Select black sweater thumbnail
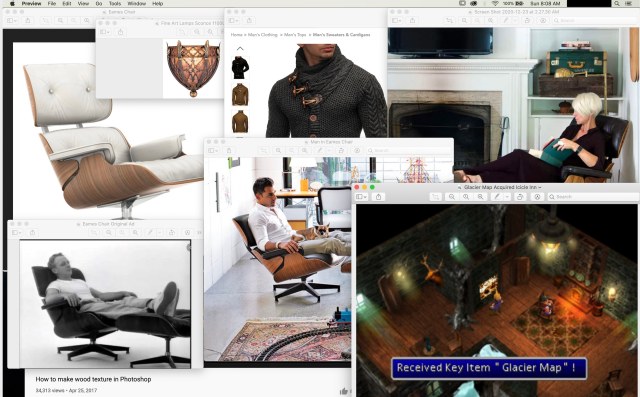The height and width of the screenshot is (397, 640). 240,68
